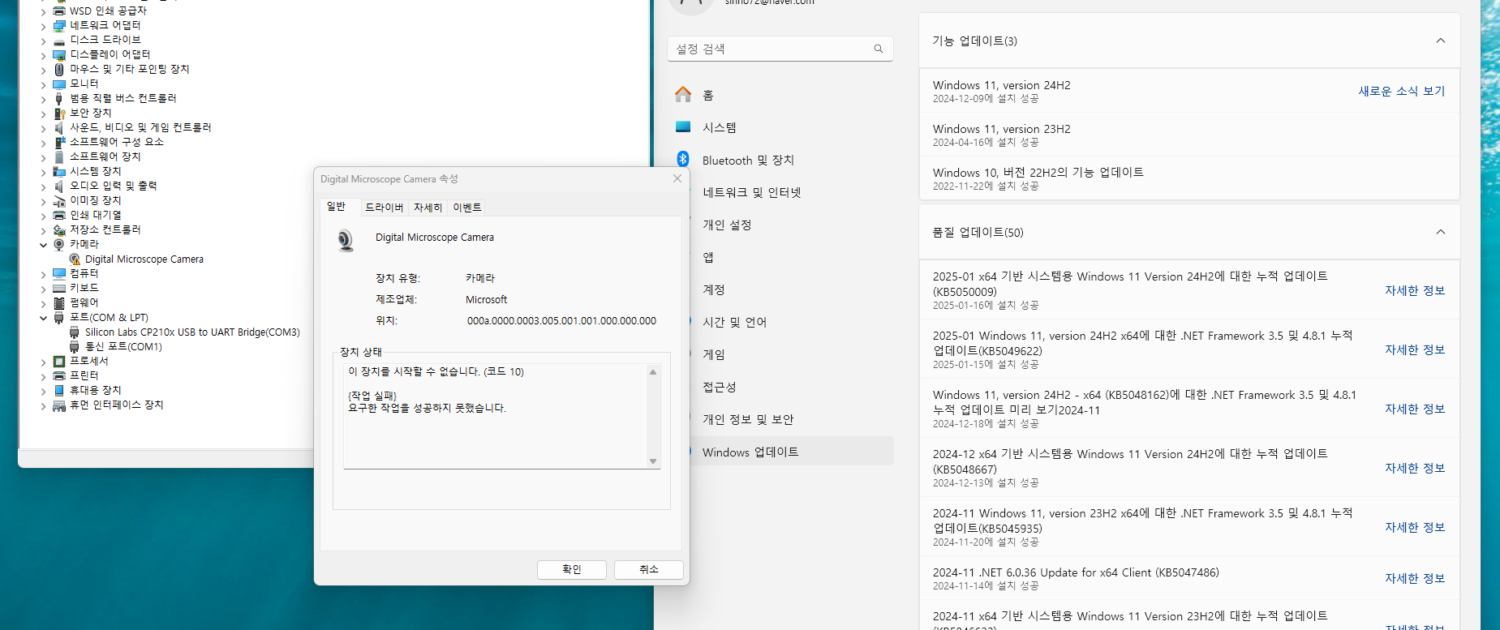The image size is (1500, 630).
Task: Open 네트워크 및 인터넷 in Settings
Action: [752, 192]
